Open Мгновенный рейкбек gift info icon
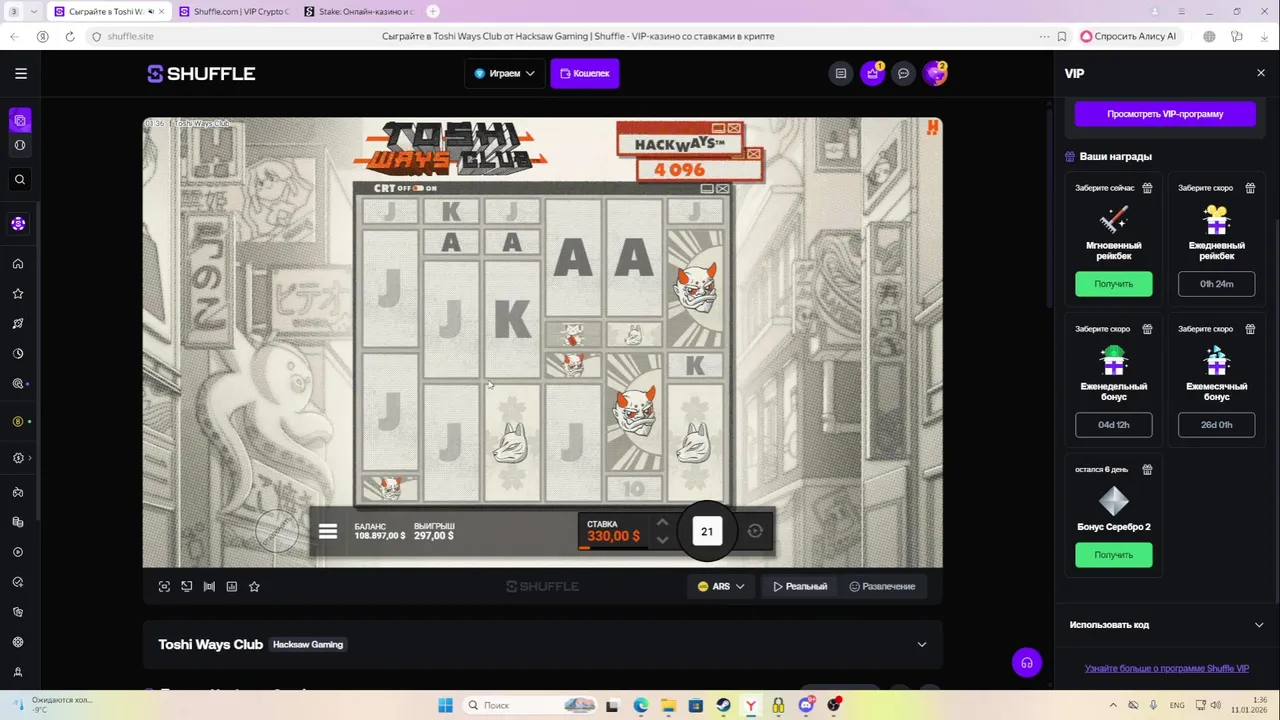Image resolution: width=1280 pixels, height=720 pixels. 1147,188
